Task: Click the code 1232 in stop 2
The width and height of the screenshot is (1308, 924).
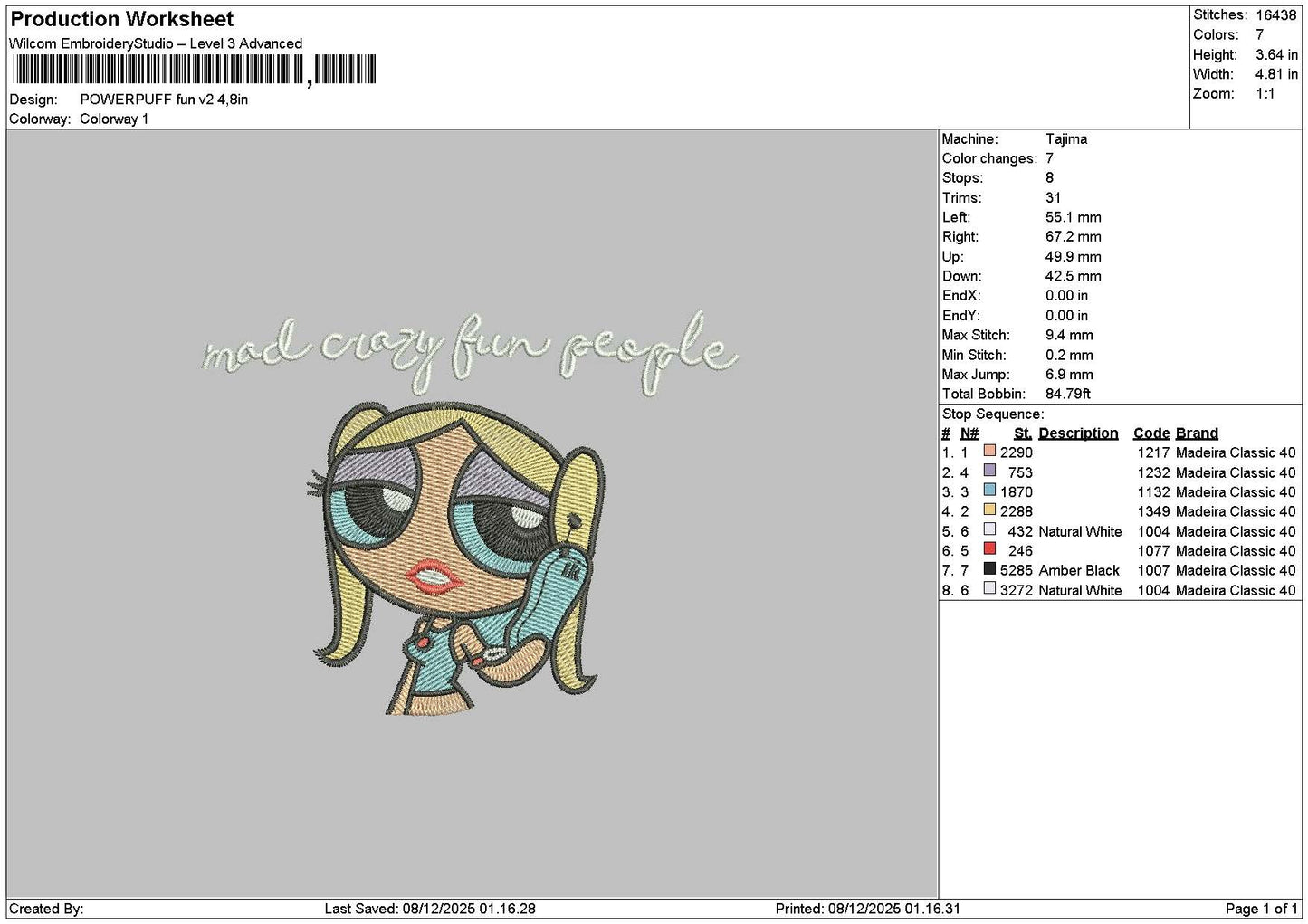Action: (1153, 472)
